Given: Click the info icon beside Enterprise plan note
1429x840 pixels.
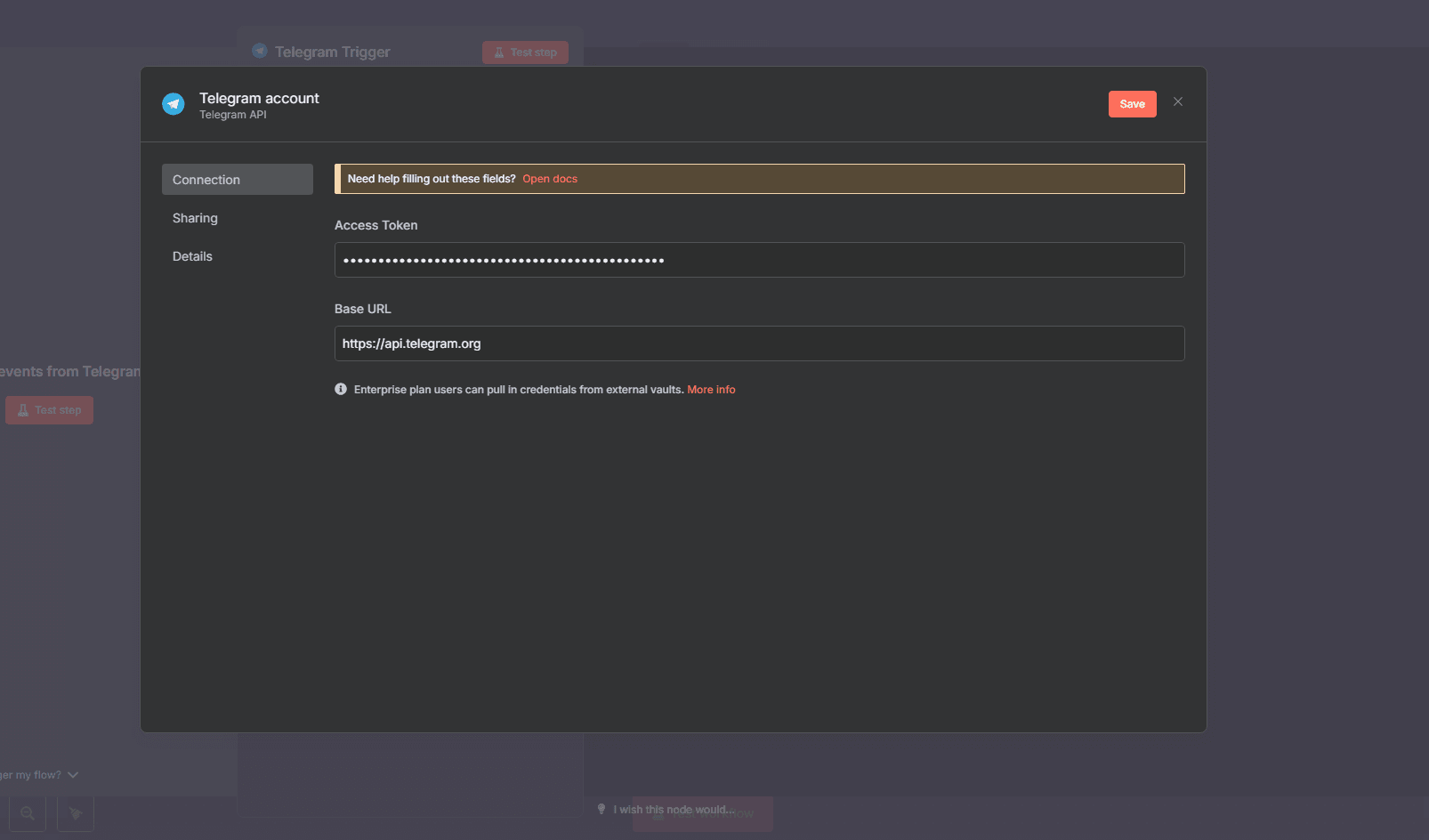Looking at the screenshot, I should pyautogui.click(x=341, y=389).
